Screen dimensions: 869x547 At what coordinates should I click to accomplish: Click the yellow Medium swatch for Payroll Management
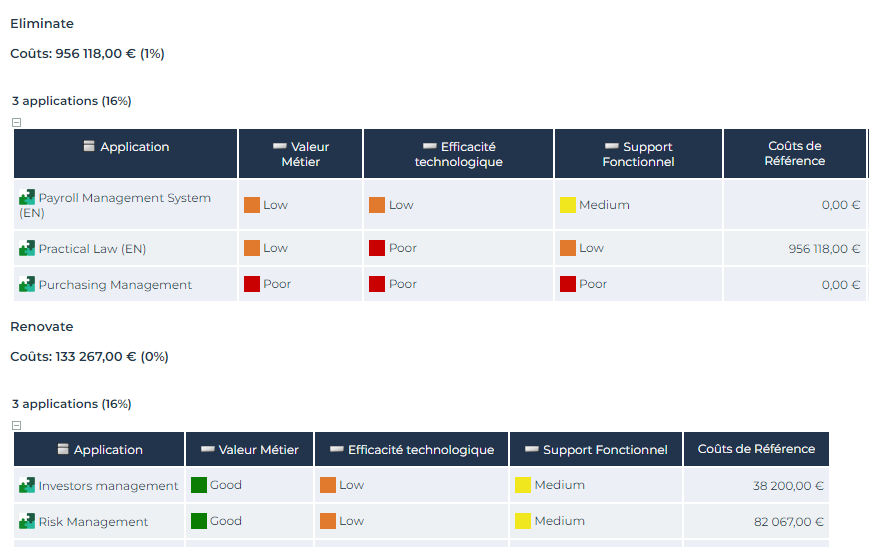[568, 205]
